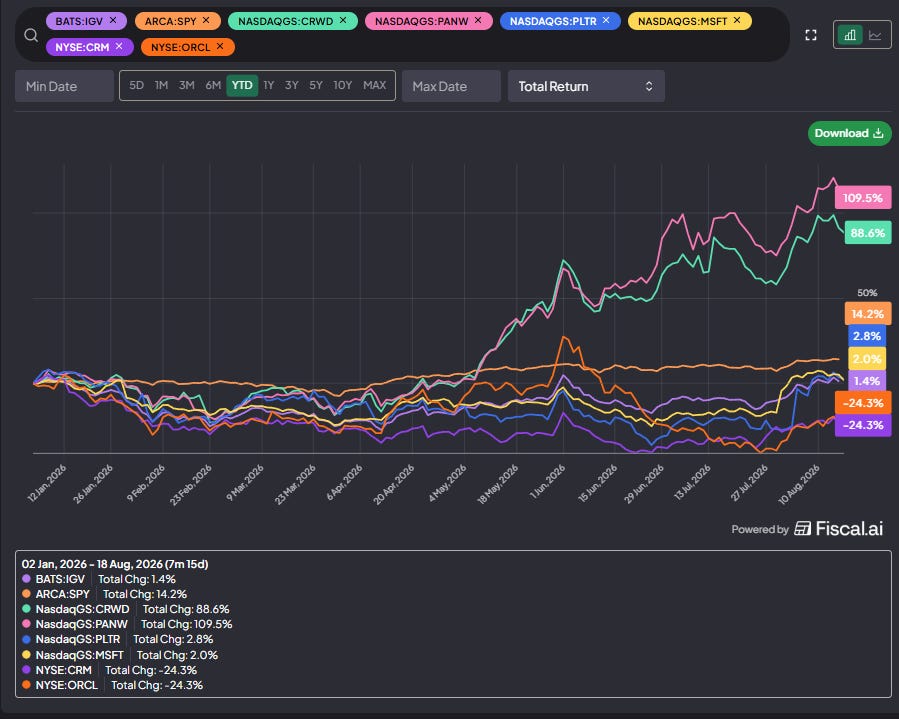Select the 1Y time range
The height and width of the screenshot is (719, 899).
[269, 85]
